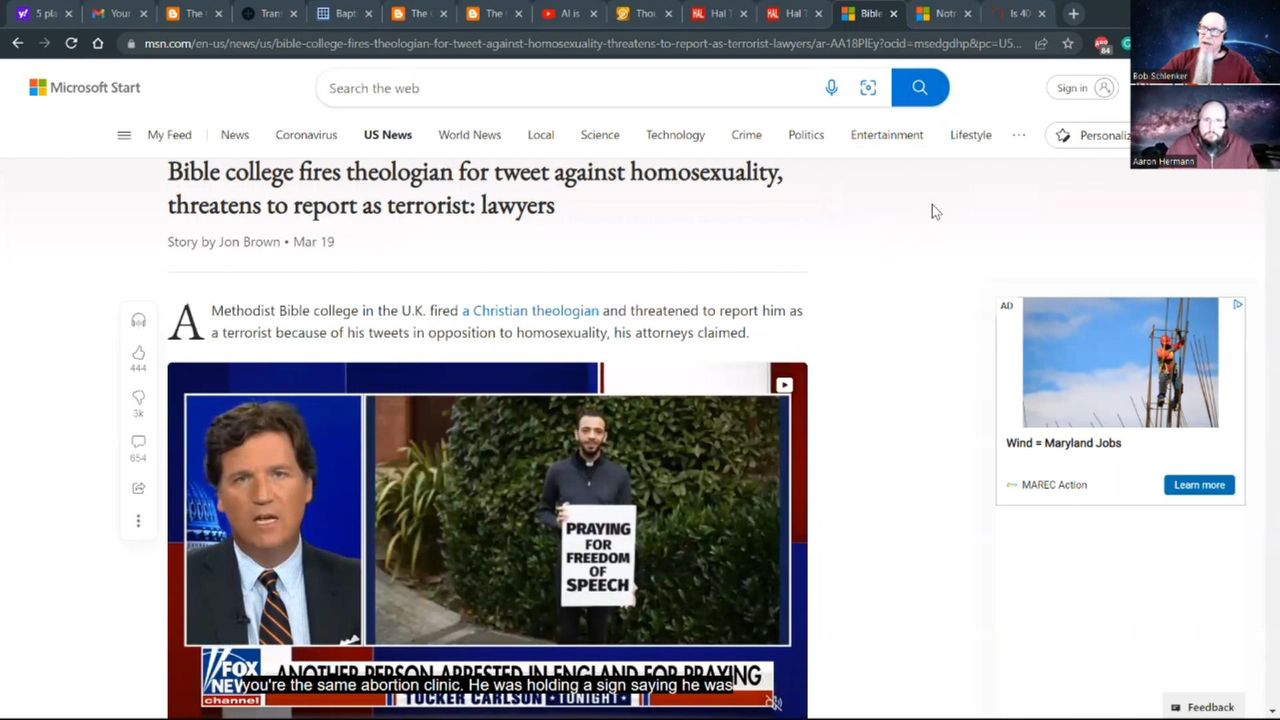The height and width of the screenshot is (720, 1280).
Task: Click the listen-to-article headphones icon
Action: coord(138,320)
